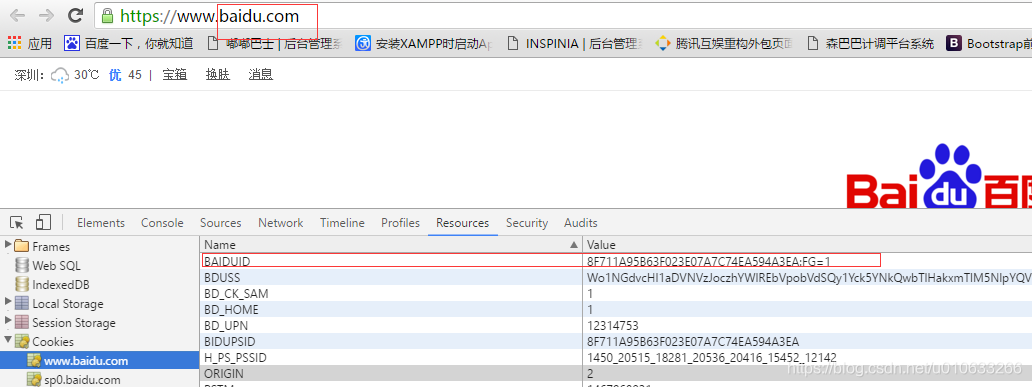
Task: Select Web SQL in sidebar
Action: pyautogui.click(x=56, y=266)
